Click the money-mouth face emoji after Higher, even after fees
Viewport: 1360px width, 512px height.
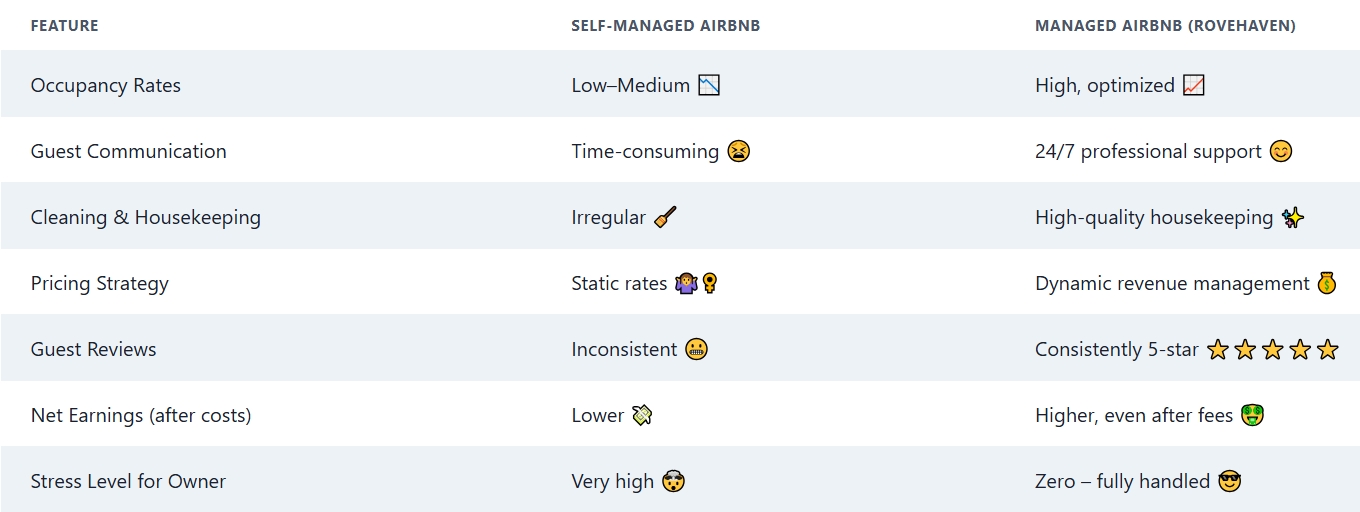(1252, 415)
